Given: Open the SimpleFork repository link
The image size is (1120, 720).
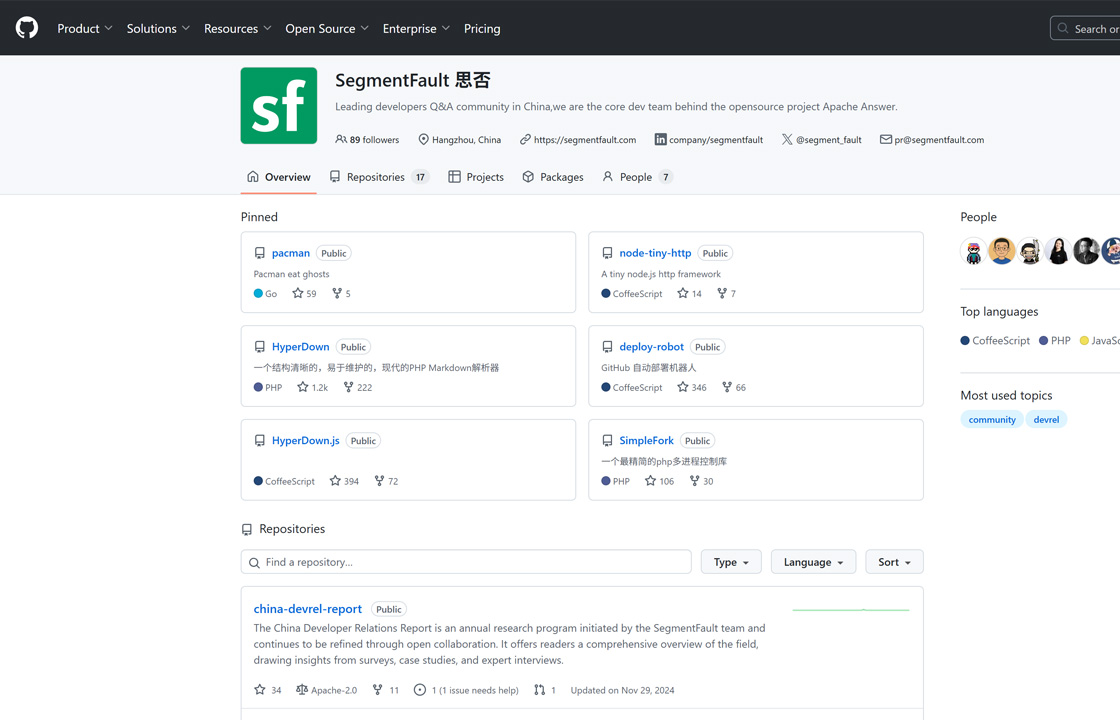Looking at the screenshot, I should pyautogui.click(x=646, y=441).
